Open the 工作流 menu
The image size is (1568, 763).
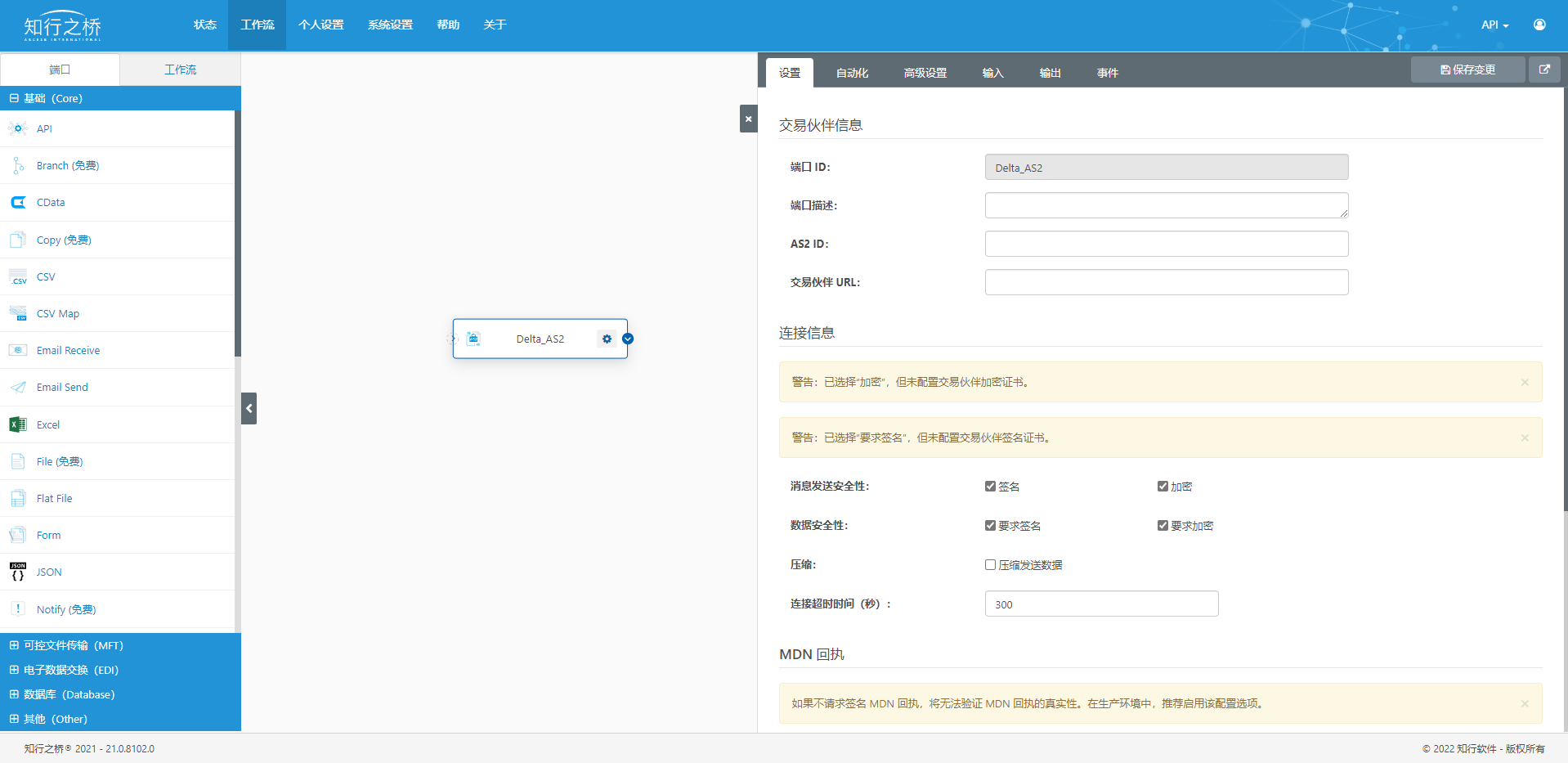click(x=258, y=25)
